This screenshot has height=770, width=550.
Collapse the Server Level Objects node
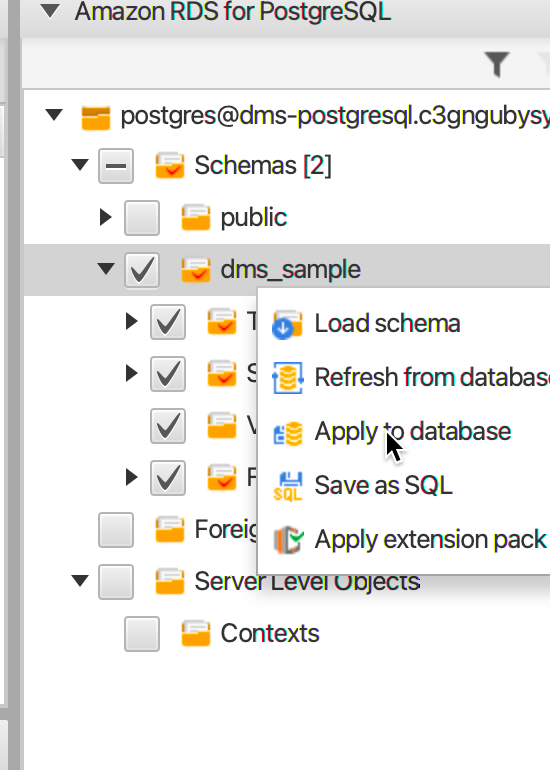[80, 581]
